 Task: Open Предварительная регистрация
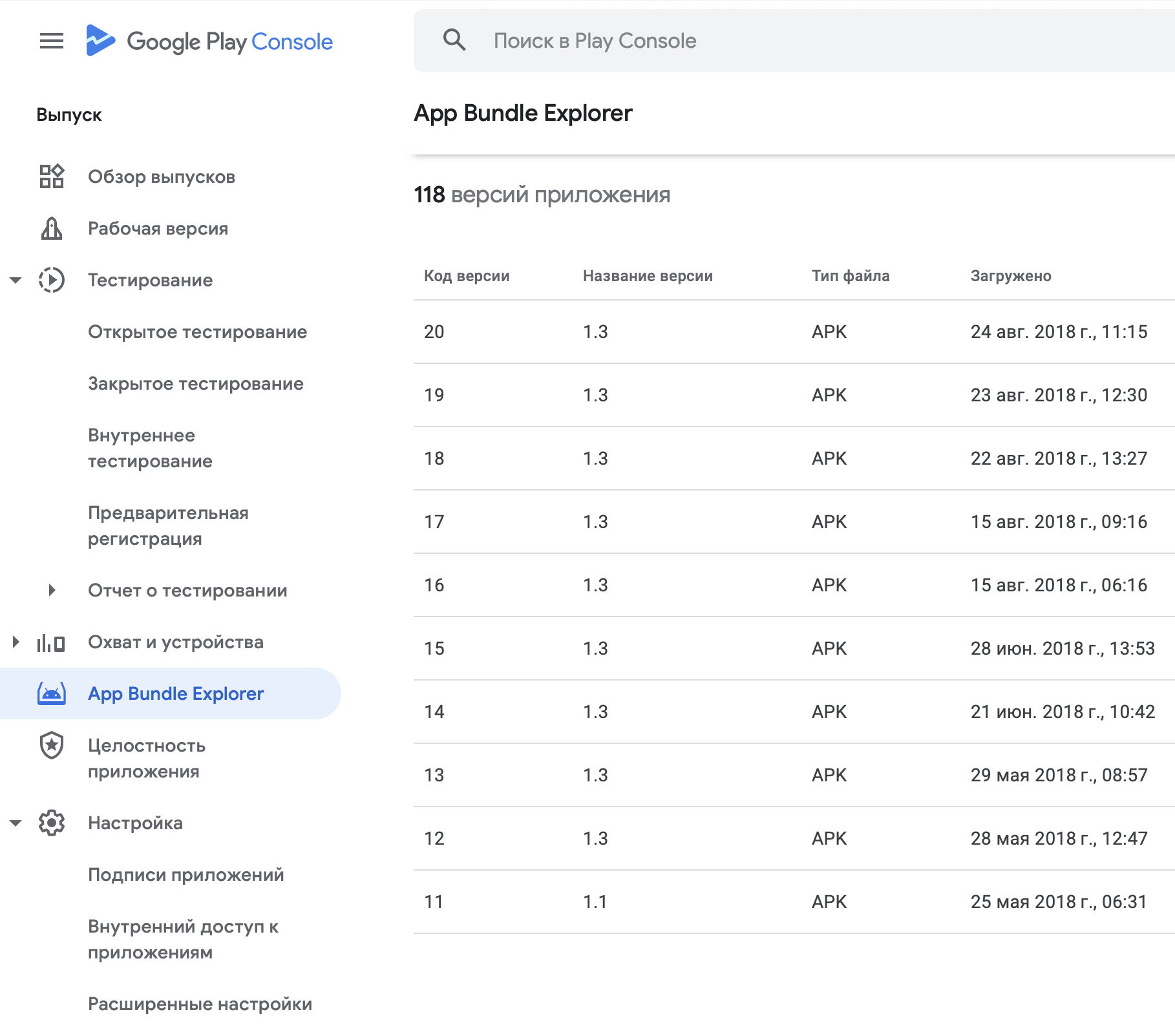pyautogui.click(x=168, y=525)
